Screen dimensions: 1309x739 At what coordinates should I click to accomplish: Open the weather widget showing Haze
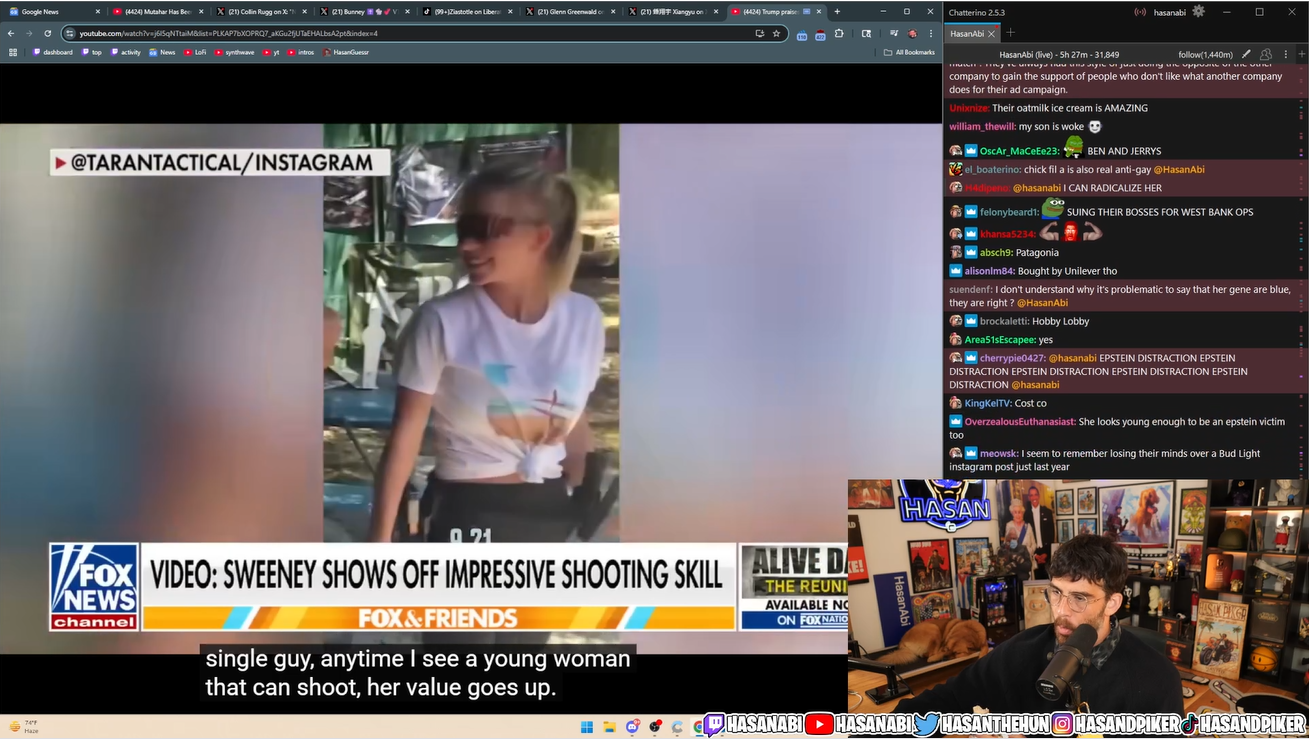pyautogui.click(x=24, y=727)
